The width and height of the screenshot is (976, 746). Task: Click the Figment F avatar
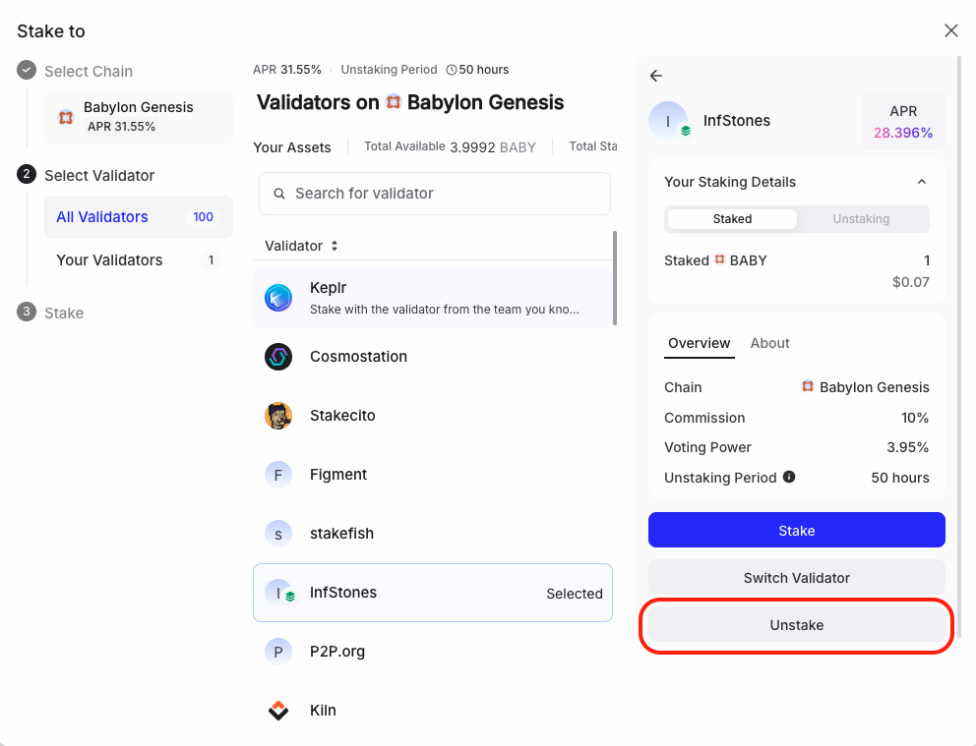[278, 475]
